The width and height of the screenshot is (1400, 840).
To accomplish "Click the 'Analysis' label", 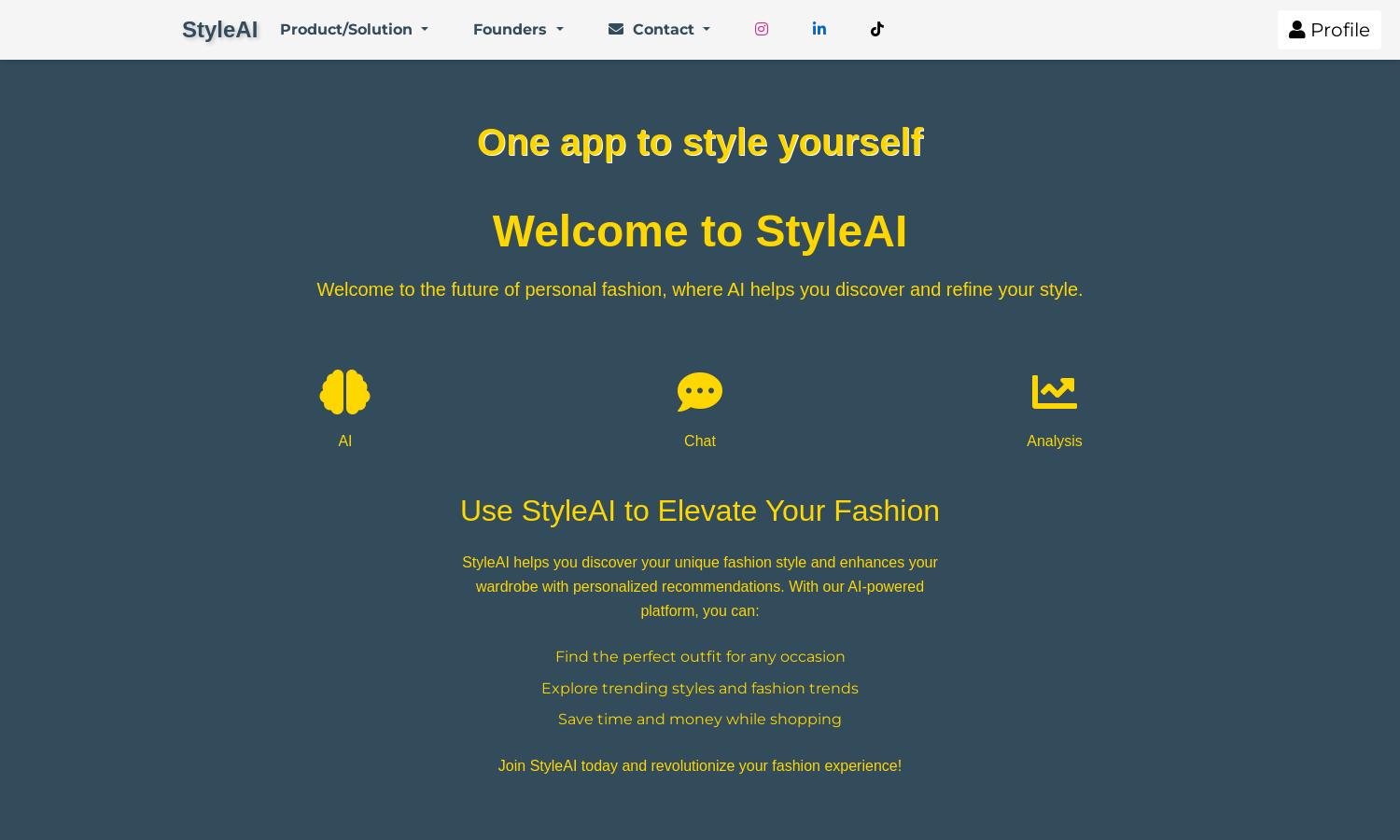I will pyautogui.click(x=1055, y=441).
